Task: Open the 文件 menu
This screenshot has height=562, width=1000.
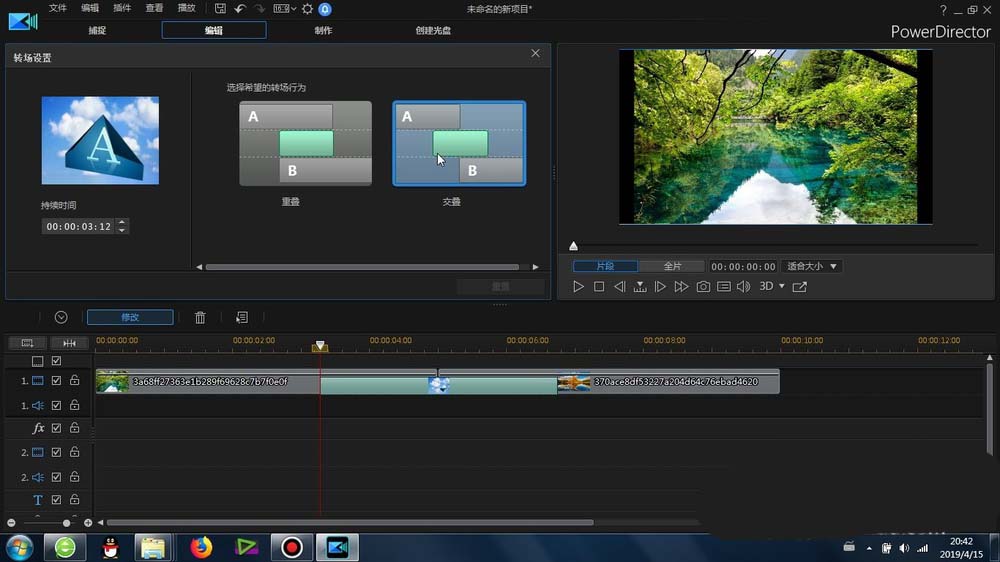Action: (57, 8)
